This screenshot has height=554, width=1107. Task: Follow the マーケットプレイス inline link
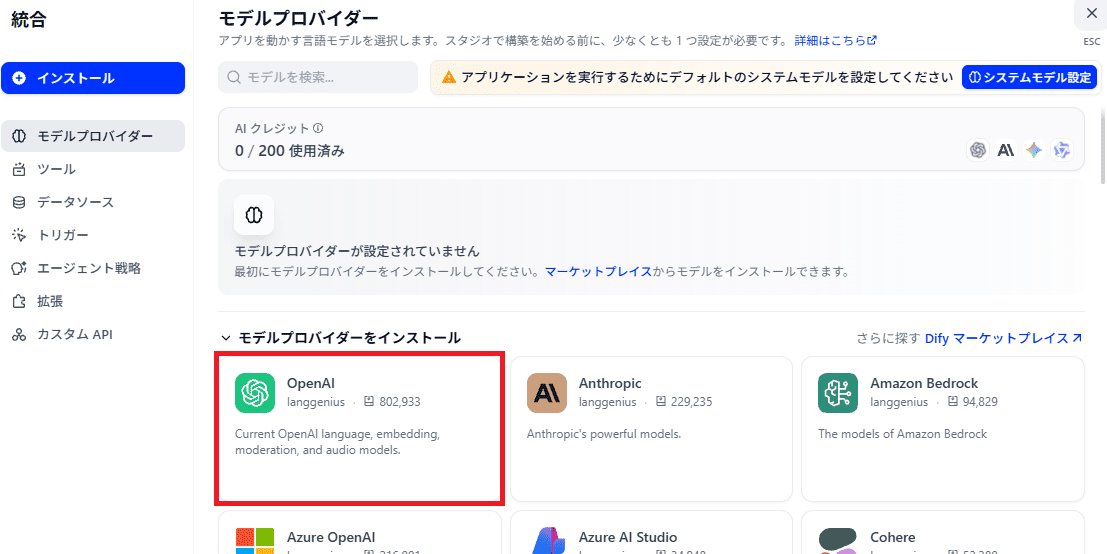tap(598, 271)
